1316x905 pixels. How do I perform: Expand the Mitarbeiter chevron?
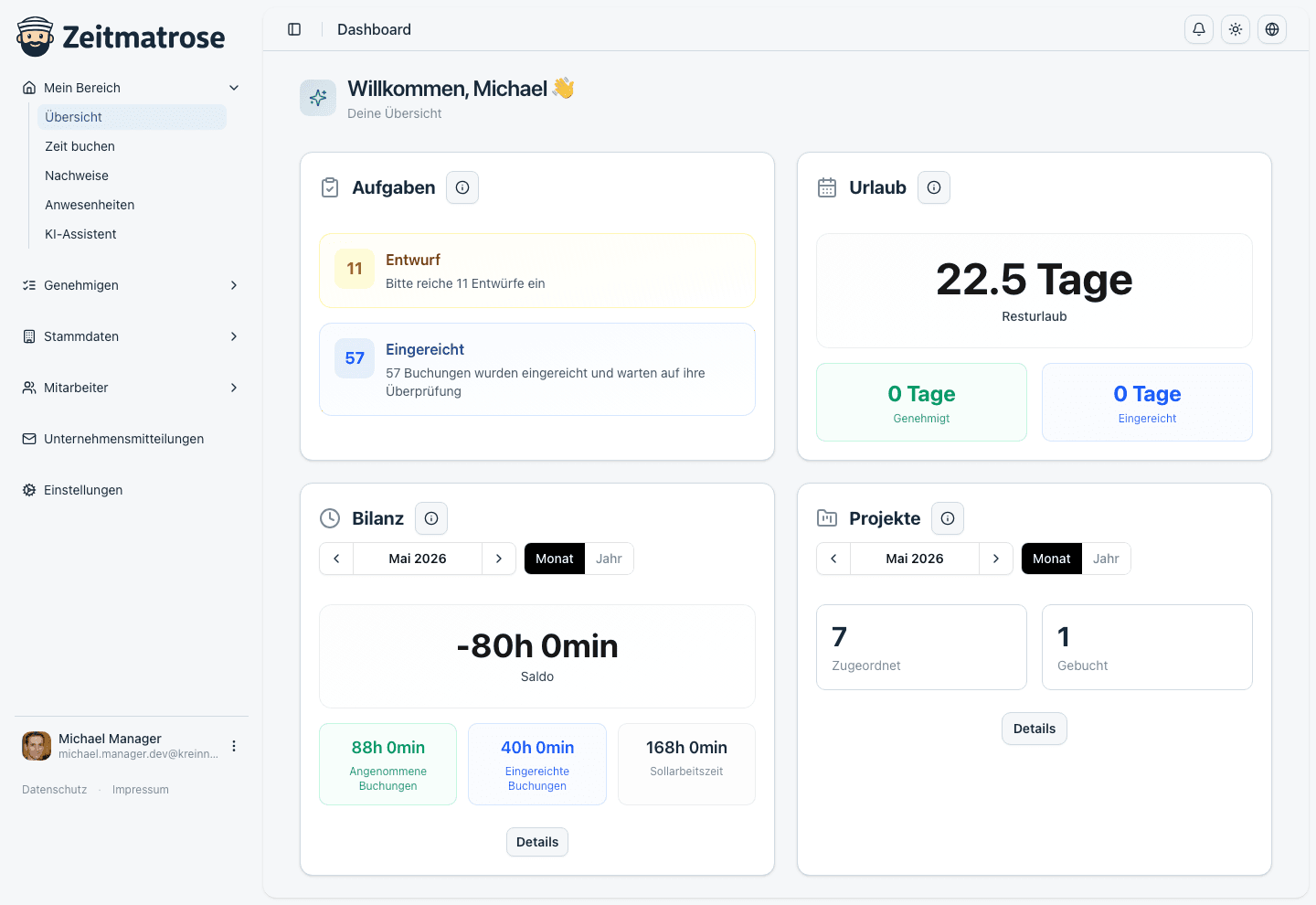point(234,388)
